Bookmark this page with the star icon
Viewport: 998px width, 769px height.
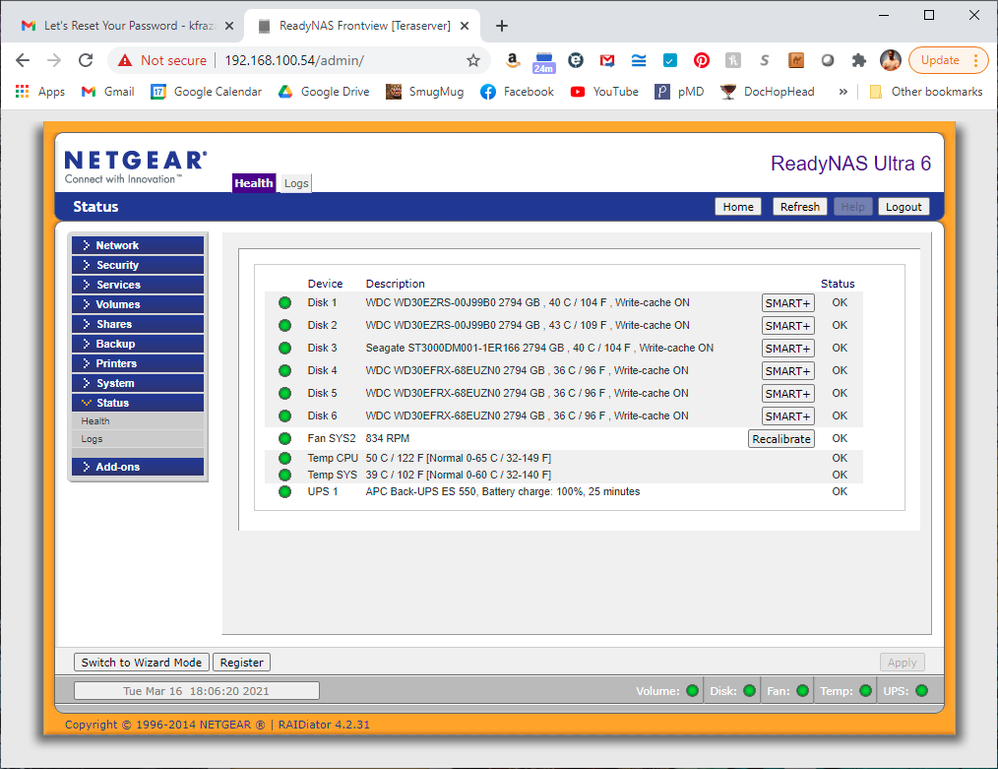(473, 60)
